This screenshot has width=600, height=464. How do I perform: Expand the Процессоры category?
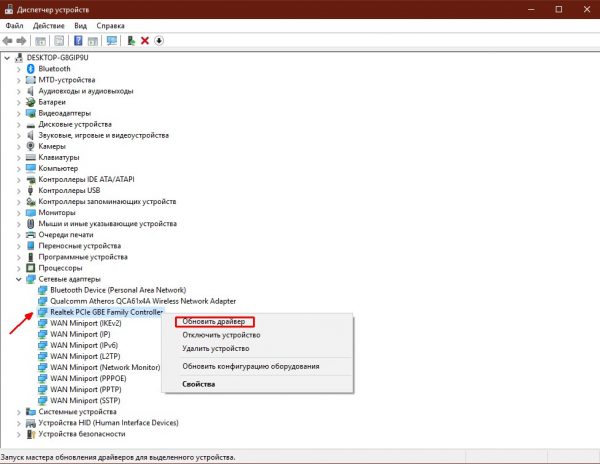[x=19, y=268]
